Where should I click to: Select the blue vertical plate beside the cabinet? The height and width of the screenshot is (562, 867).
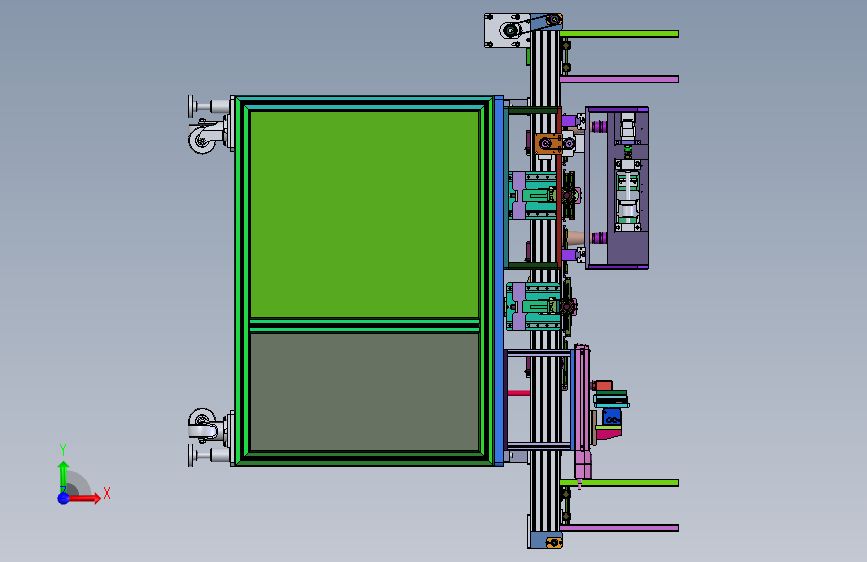pyautogui.click(x=499, y=281)
